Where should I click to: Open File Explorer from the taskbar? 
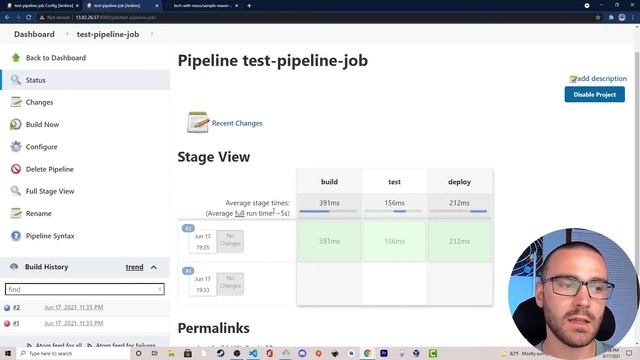click(x=171, y=353)
